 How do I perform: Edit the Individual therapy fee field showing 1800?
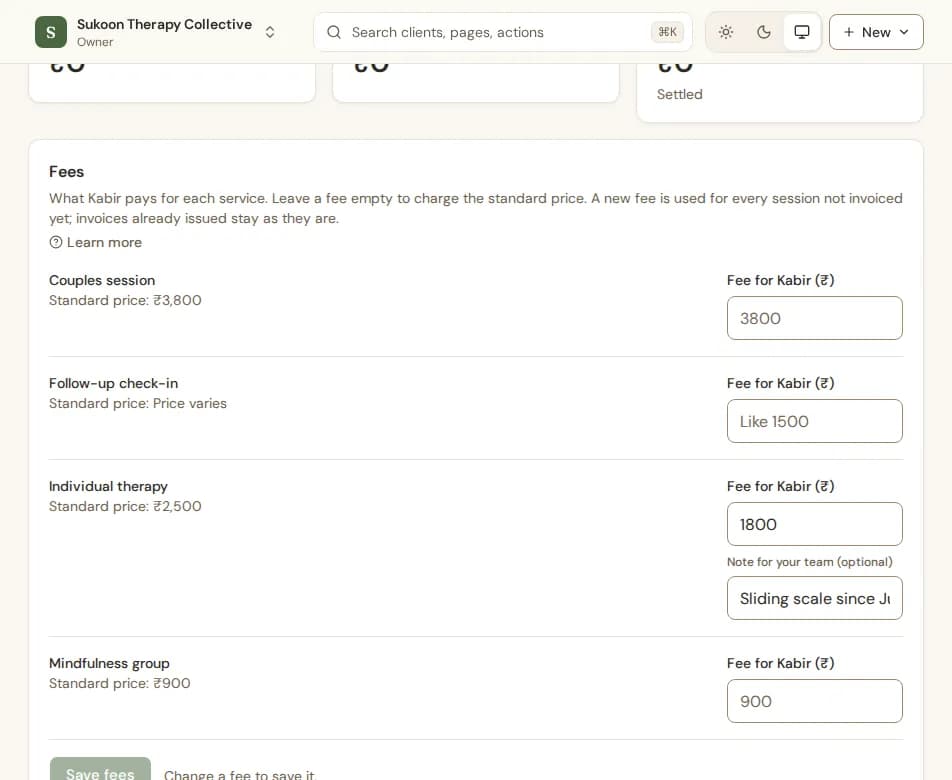[x=814, y=524]
